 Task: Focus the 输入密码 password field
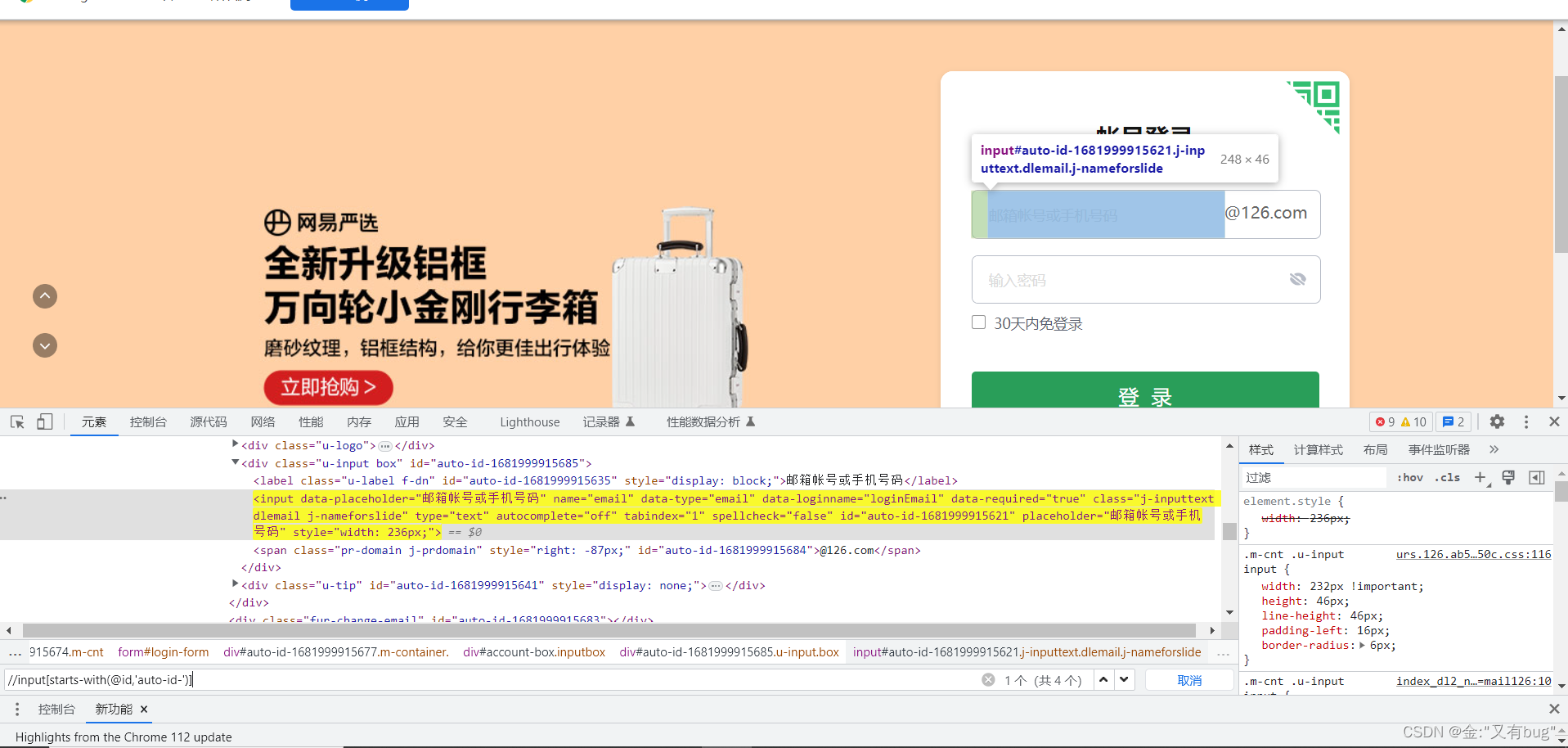(1146, 280)
